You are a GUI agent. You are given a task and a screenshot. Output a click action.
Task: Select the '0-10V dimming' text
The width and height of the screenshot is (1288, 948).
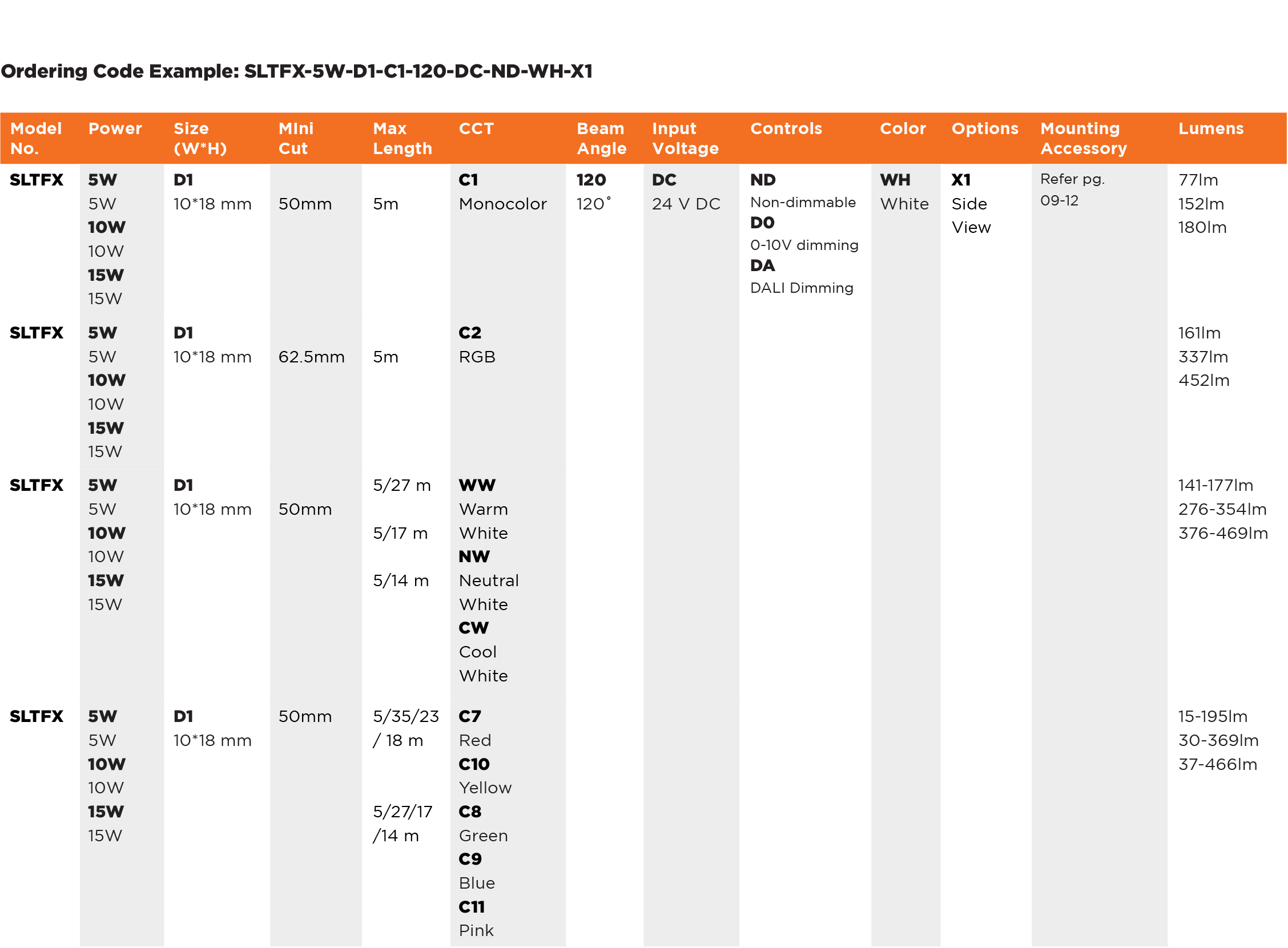pos(804,245)
